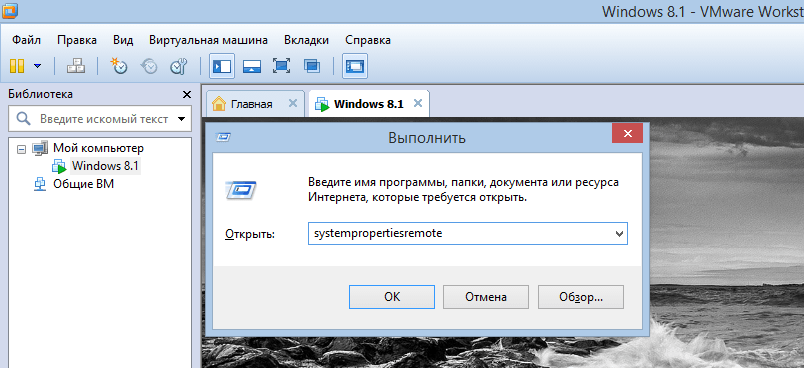Select Общие ВМ in the library
This screenshot has width=804, height=368.
coord(84,184)
